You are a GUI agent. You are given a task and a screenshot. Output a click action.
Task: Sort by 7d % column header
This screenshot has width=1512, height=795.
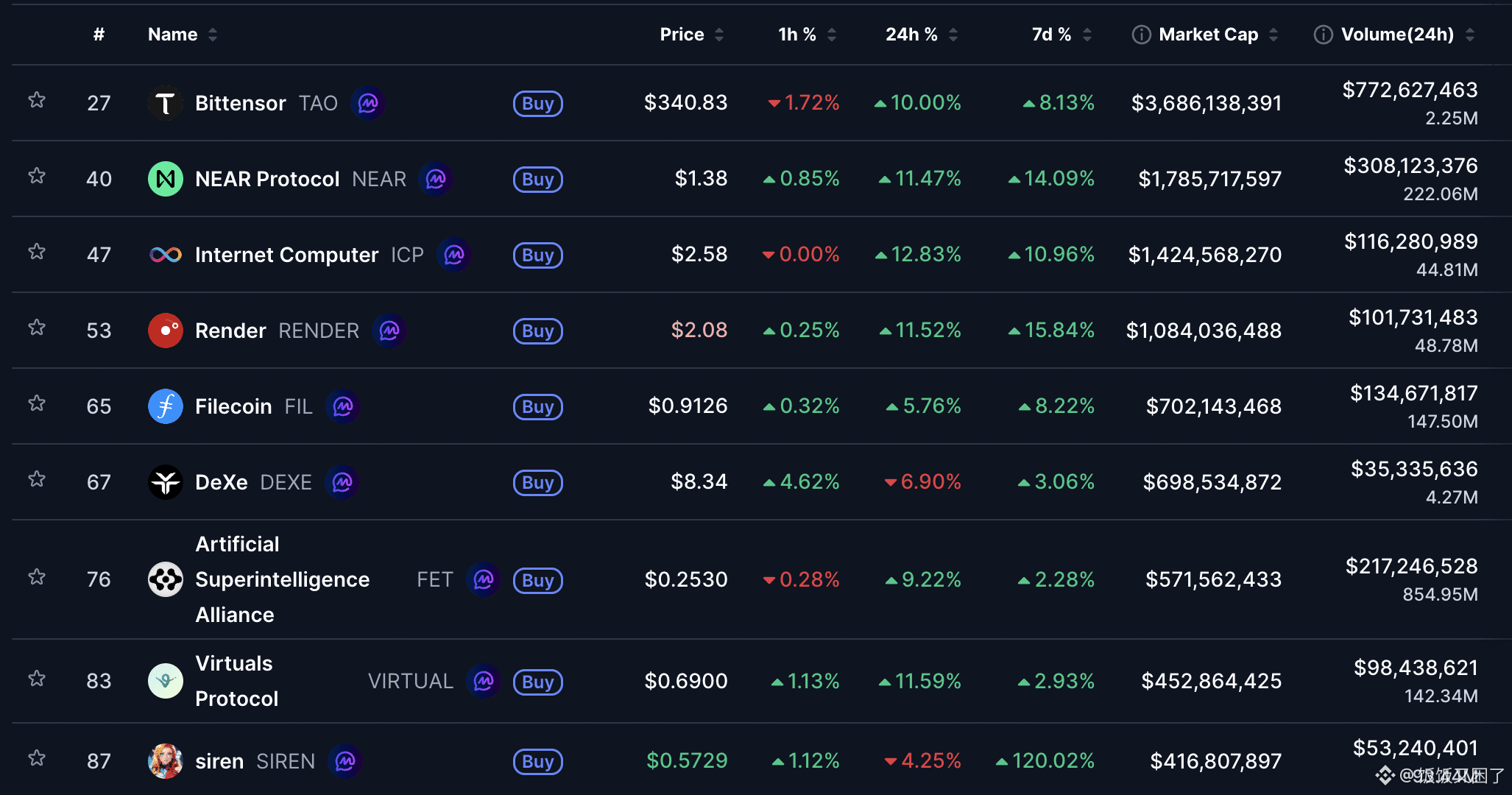1060,35
